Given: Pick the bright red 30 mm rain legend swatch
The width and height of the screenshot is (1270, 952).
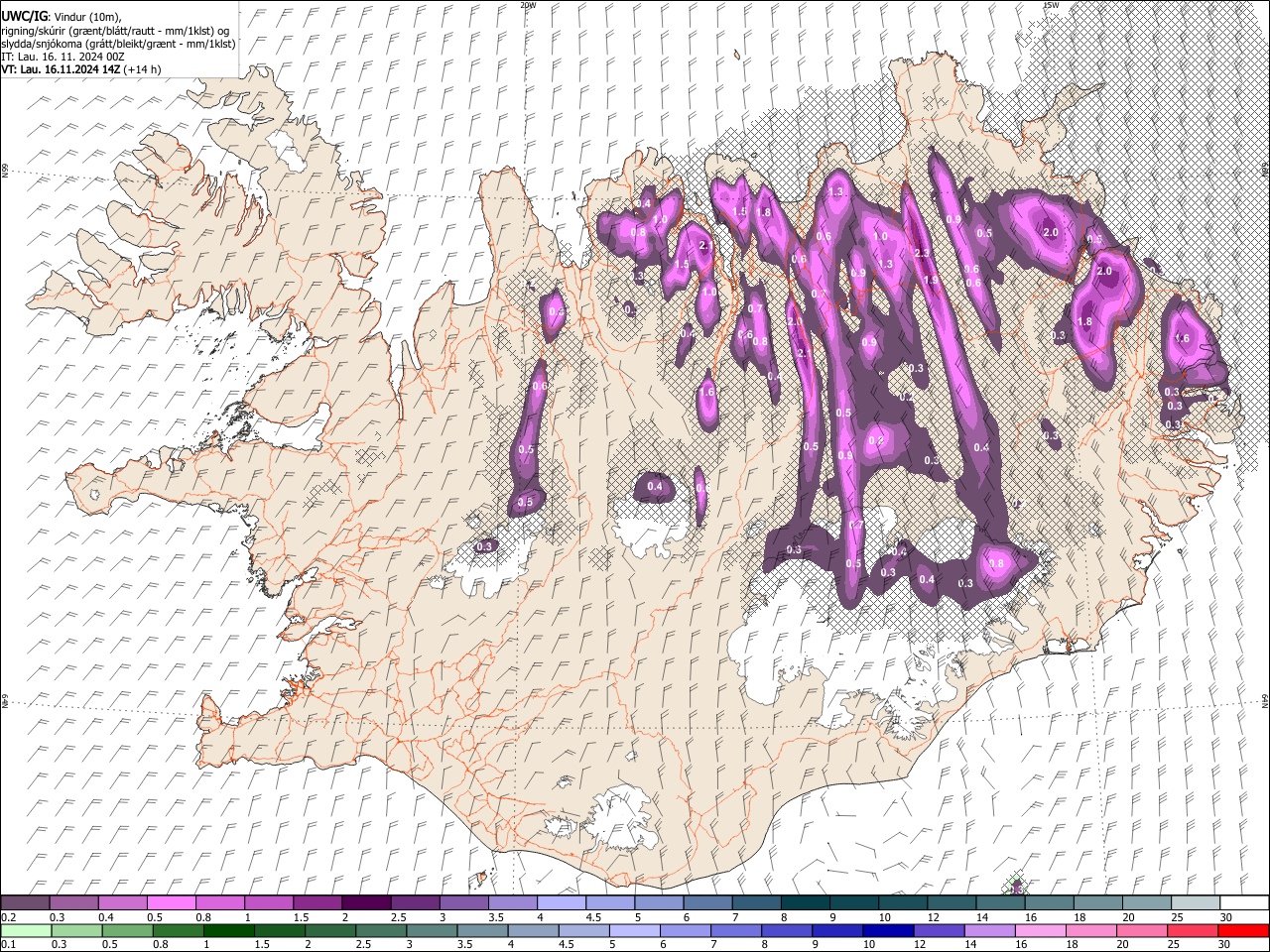Looking at the screenshot, I should coord(1243,930).
